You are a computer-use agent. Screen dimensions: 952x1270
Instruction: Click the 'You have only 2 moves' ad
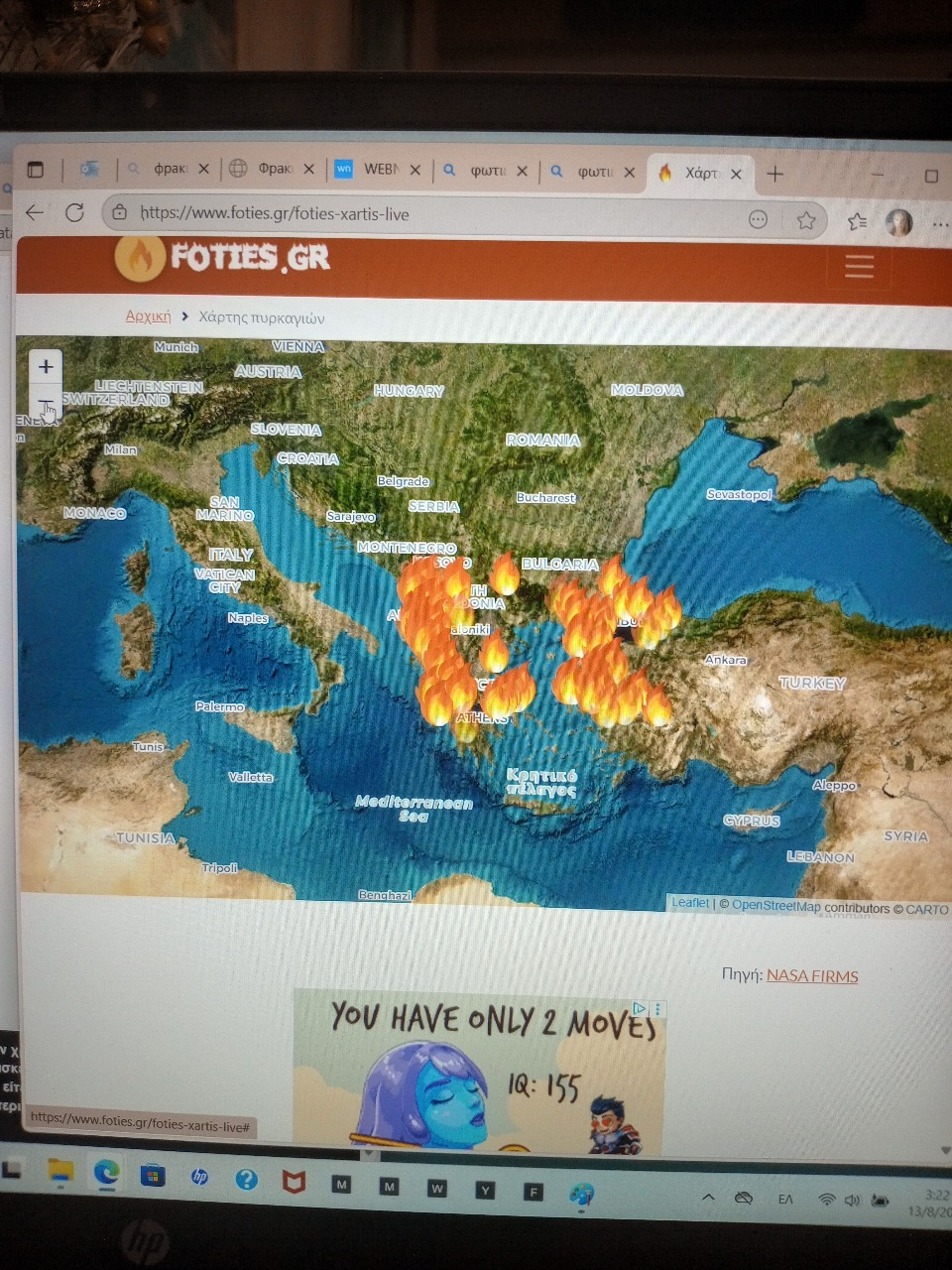(480, 1071)
